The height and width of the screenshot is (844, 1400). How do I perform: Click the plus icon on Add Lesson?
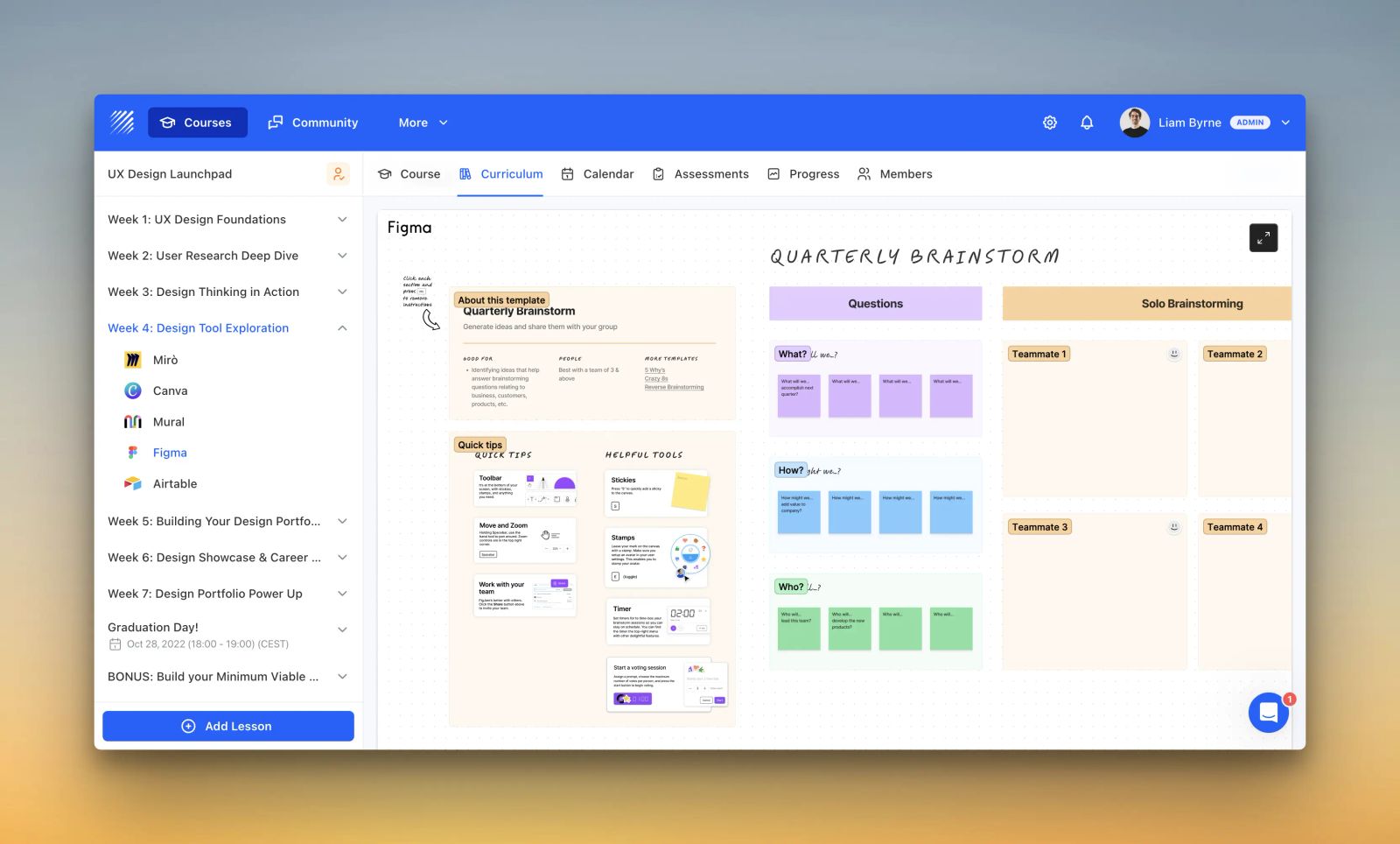pos(188,726)
